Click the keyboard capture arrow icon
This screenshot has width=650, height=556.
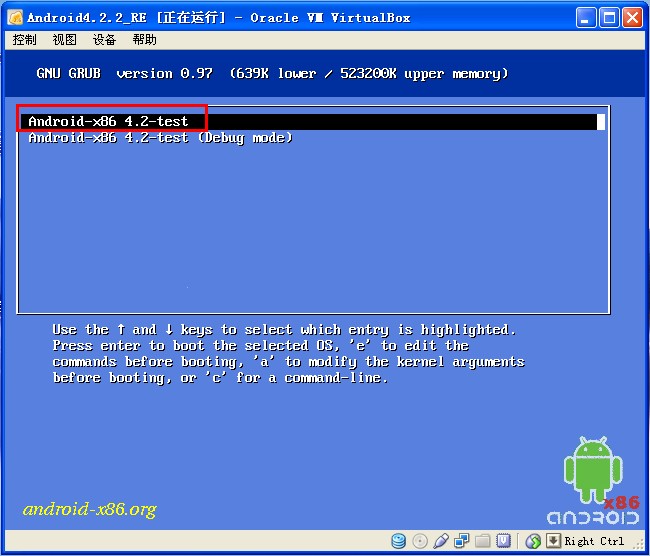(x=553, y=541)
